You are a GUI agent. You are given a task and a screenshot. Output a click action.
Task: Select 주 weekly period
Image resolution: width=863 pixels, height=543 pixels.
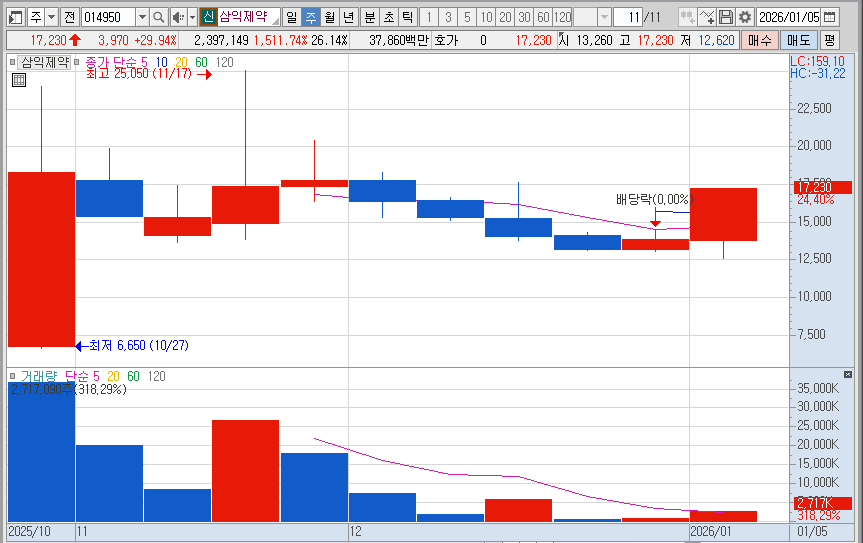[x=310, y=18]
